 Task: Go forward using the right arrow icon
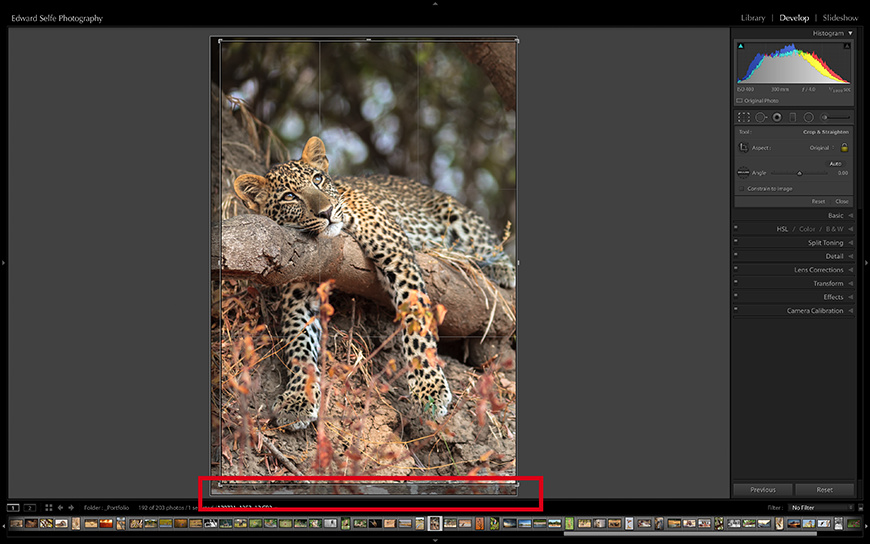pyautogui.click(x=71, y=507)
